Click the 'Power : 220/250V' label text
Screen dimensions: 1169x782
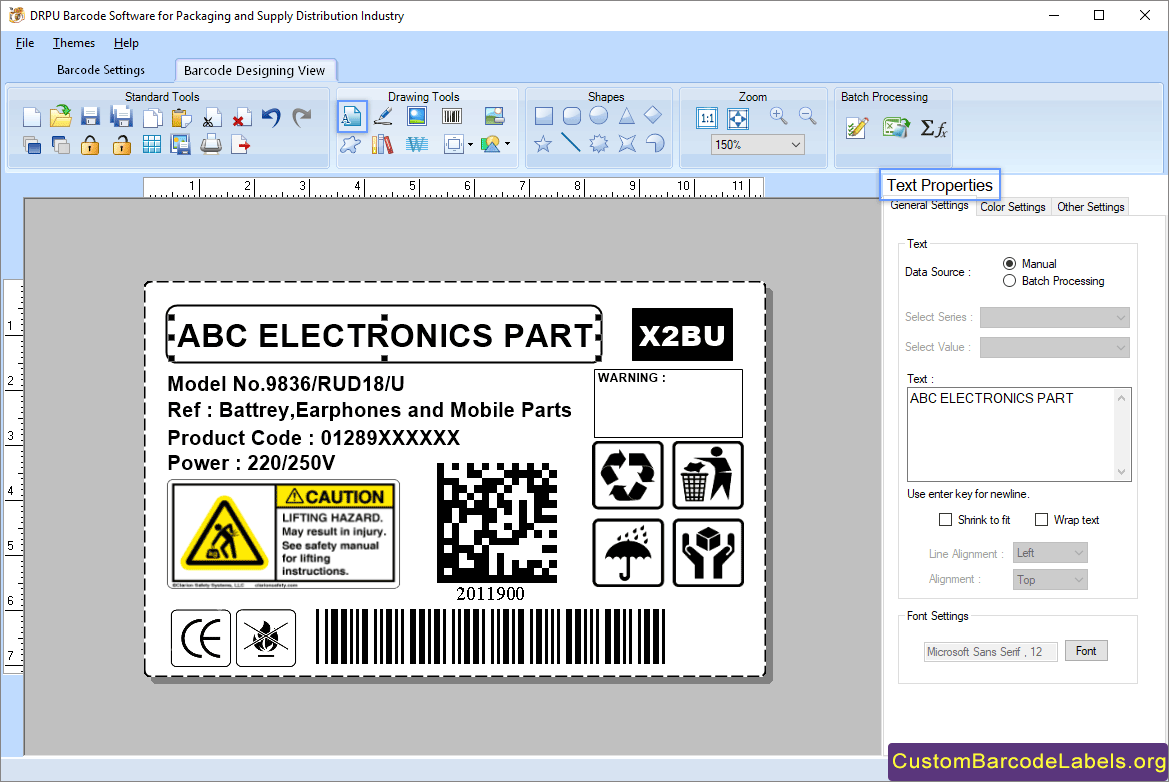pos(251,464)
